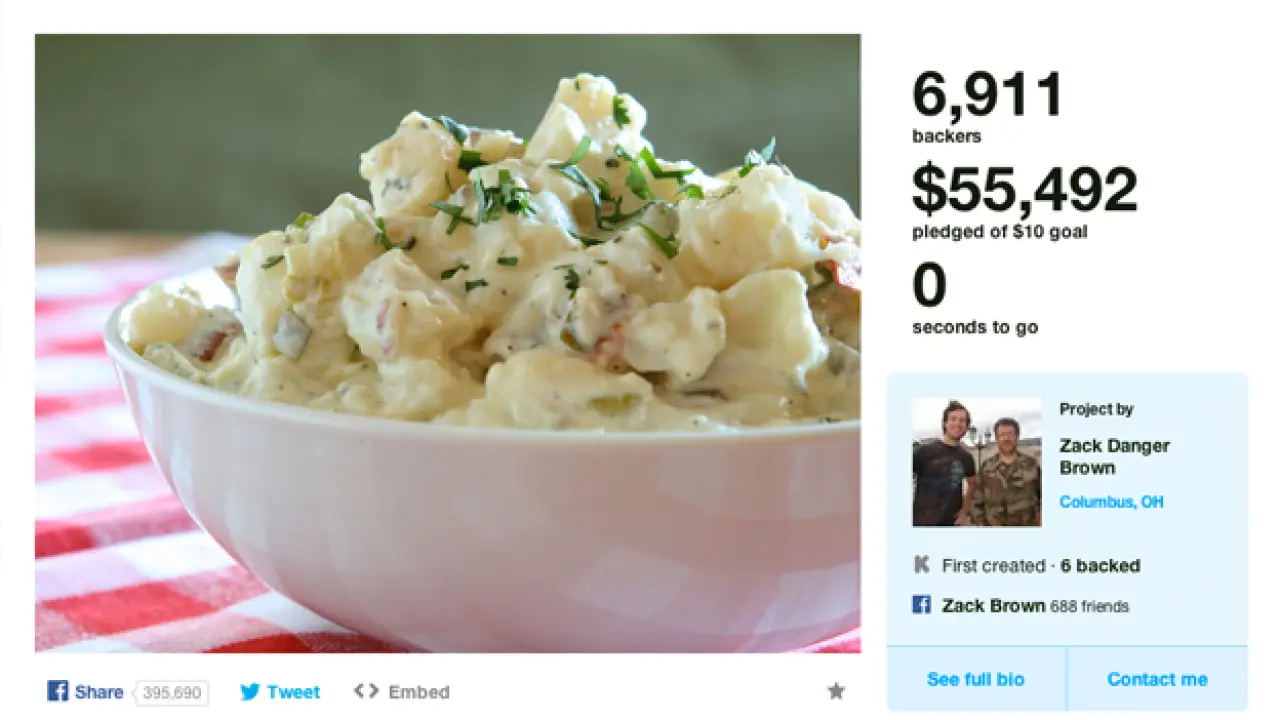Select the Columbus, OH location link
This screenshot has height=720, width=1280.
(1111, 502)
